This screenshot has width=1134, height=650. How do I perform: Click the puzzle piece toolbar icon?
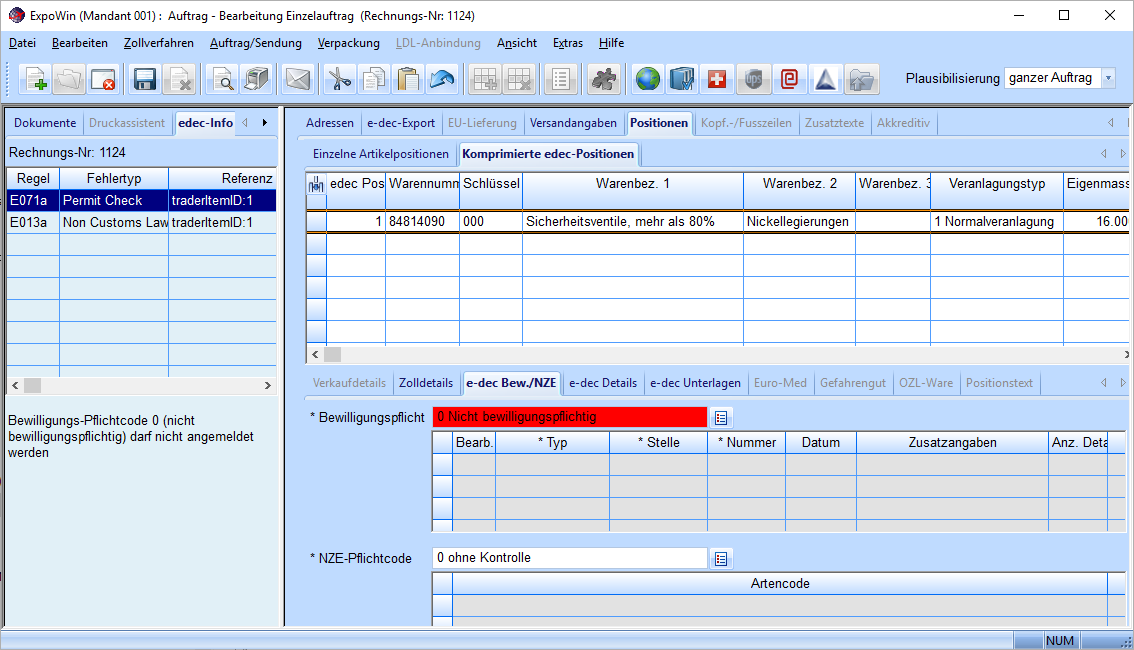pos(603,79)
